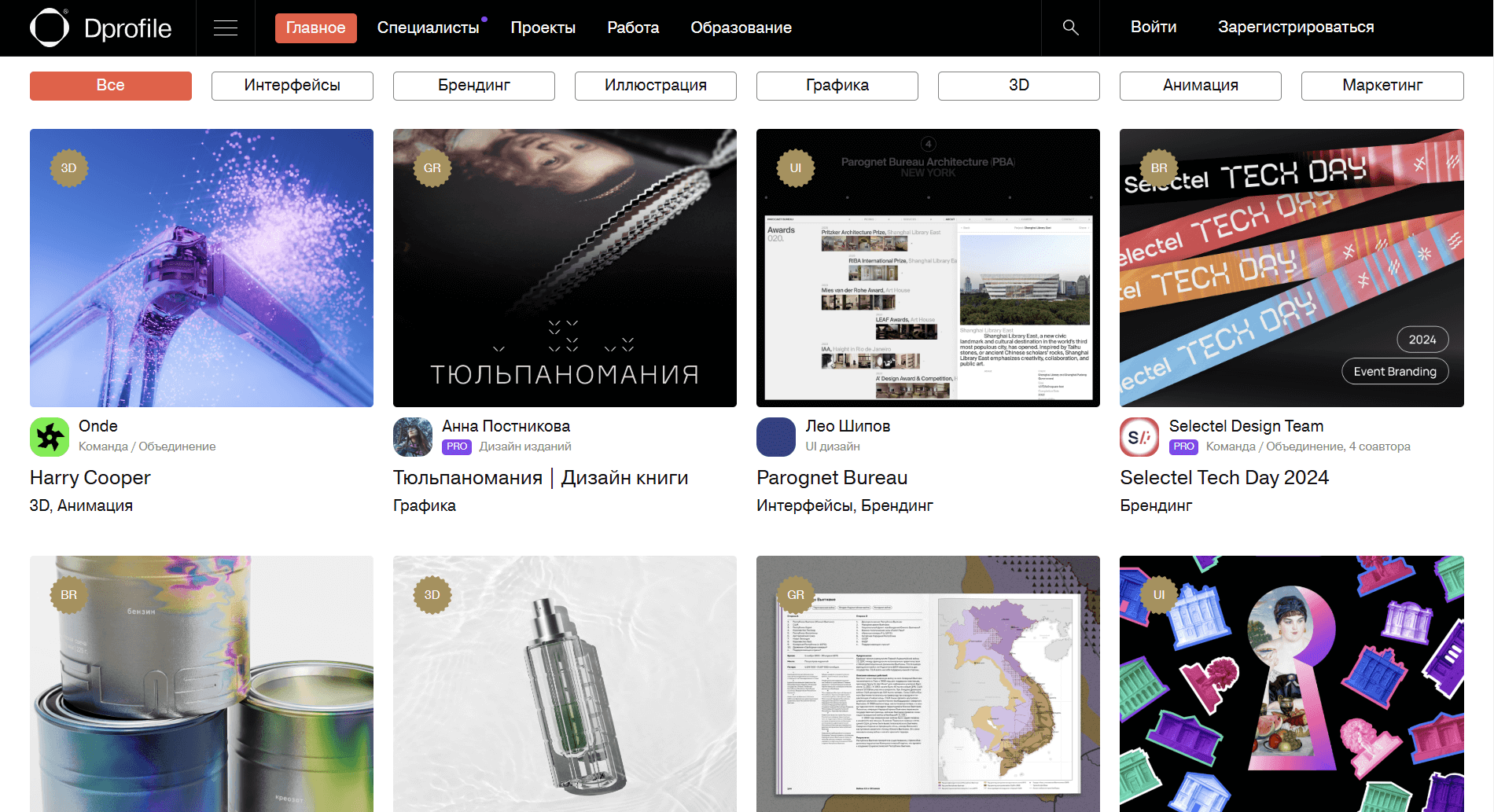Click the Dprofile logo icon
The height and width of the screenshot is (812, 1494).
pos(50,28)
